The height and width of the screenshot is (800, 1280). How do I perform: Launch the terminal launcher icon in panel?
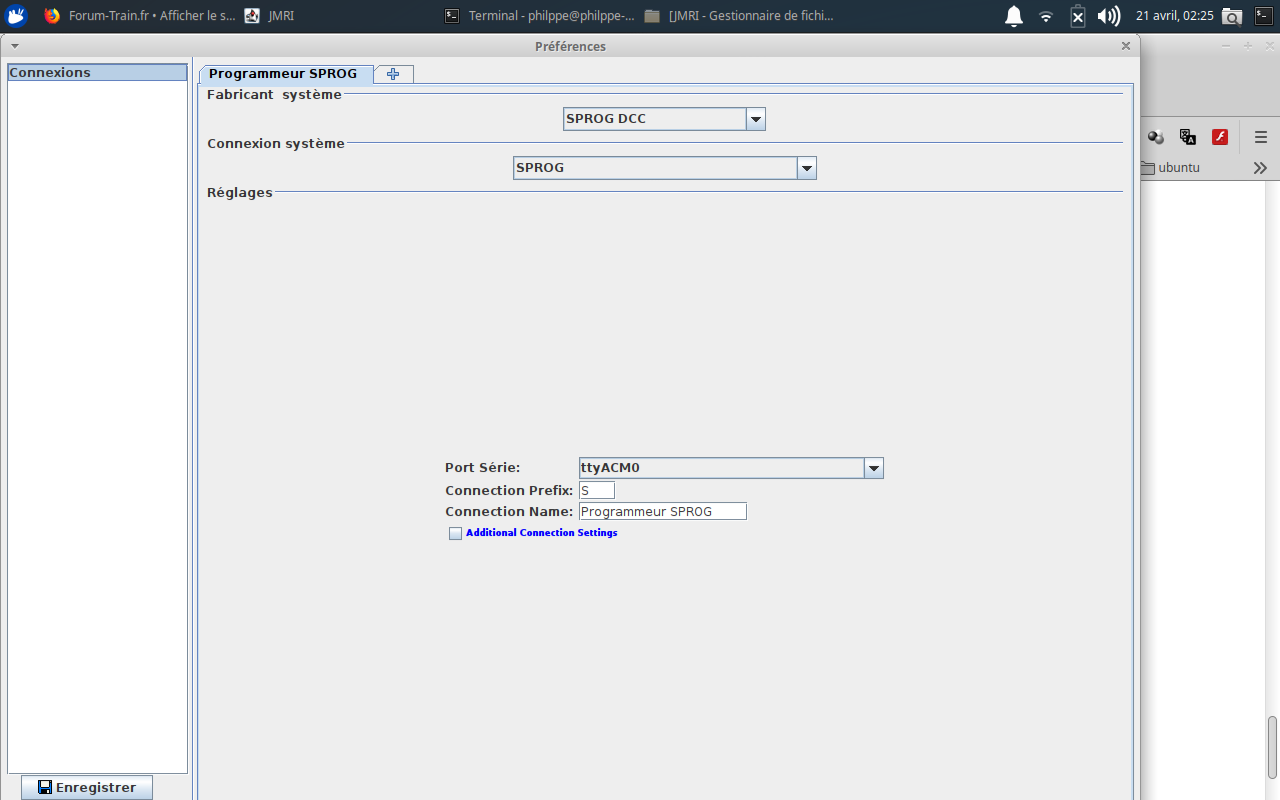coord(1262,16)
